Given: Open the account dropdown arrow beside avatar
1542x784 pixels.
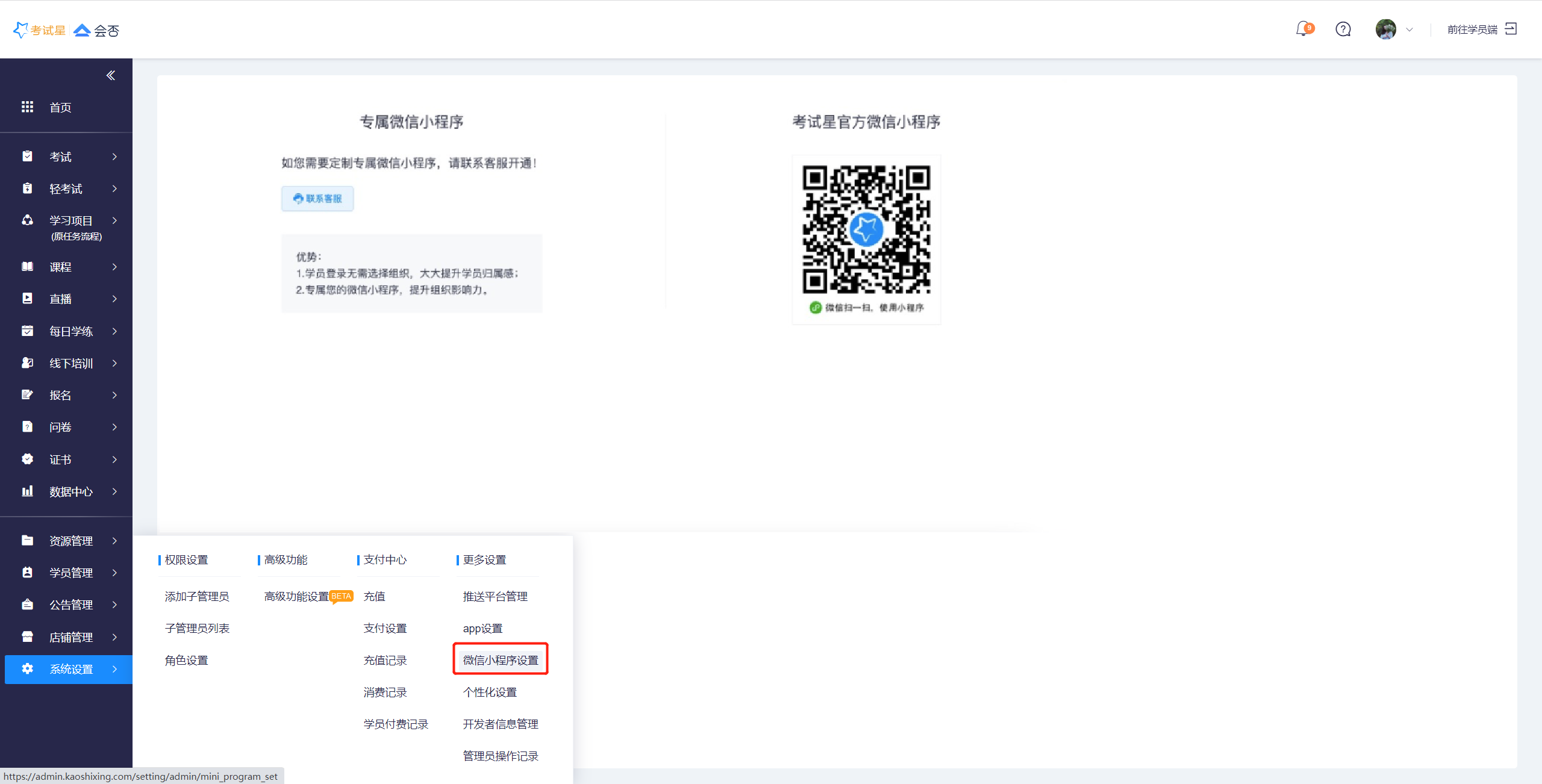Looking at the screenshot, I should point(1409,30).
